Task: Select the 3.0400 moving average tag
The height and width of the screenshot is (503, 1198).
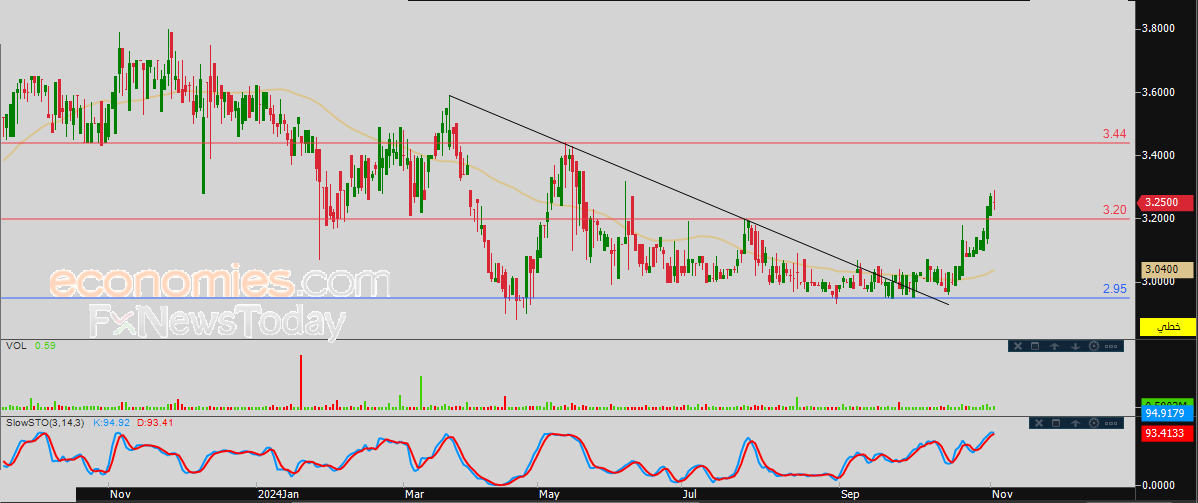Action: click(x=1167, y=269)
